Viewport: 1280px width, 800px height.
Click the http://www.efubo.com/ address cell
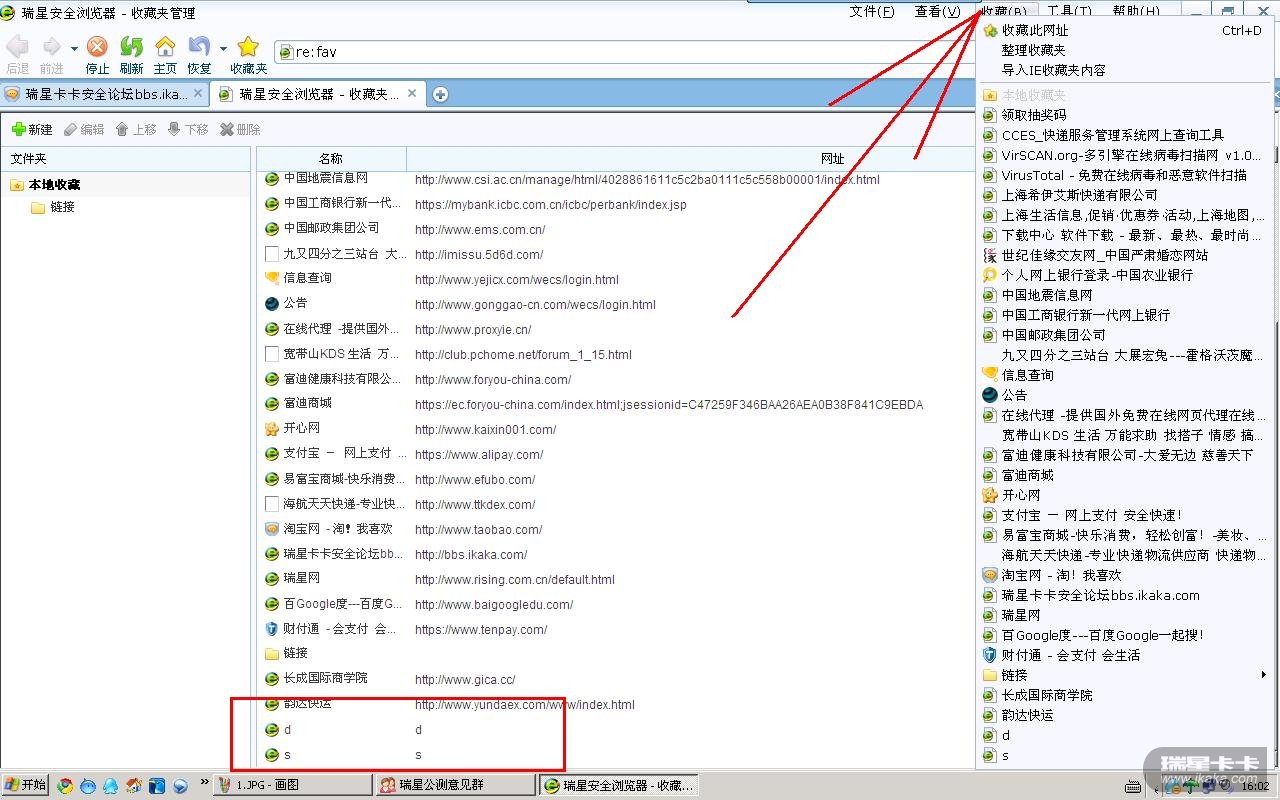tap(475, 480)
